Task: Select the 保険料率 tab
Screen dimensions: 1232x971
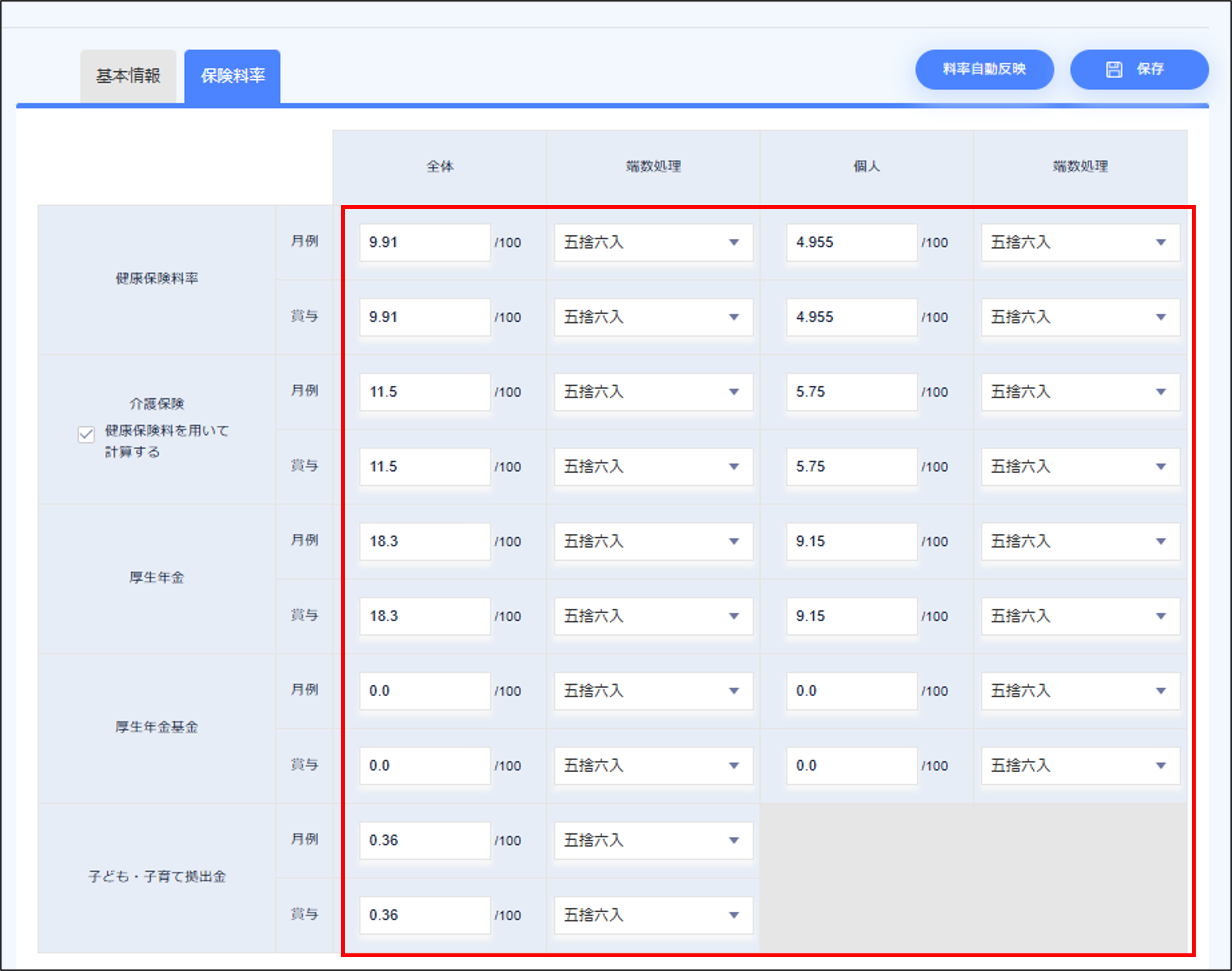Action: pos(233,75)
